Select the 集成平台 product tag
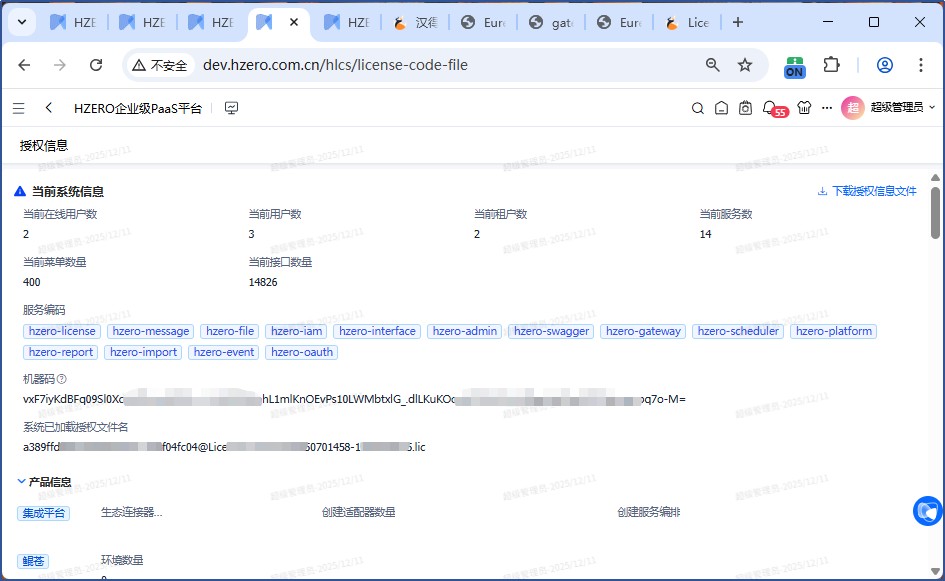 click(x=43, y=513)
